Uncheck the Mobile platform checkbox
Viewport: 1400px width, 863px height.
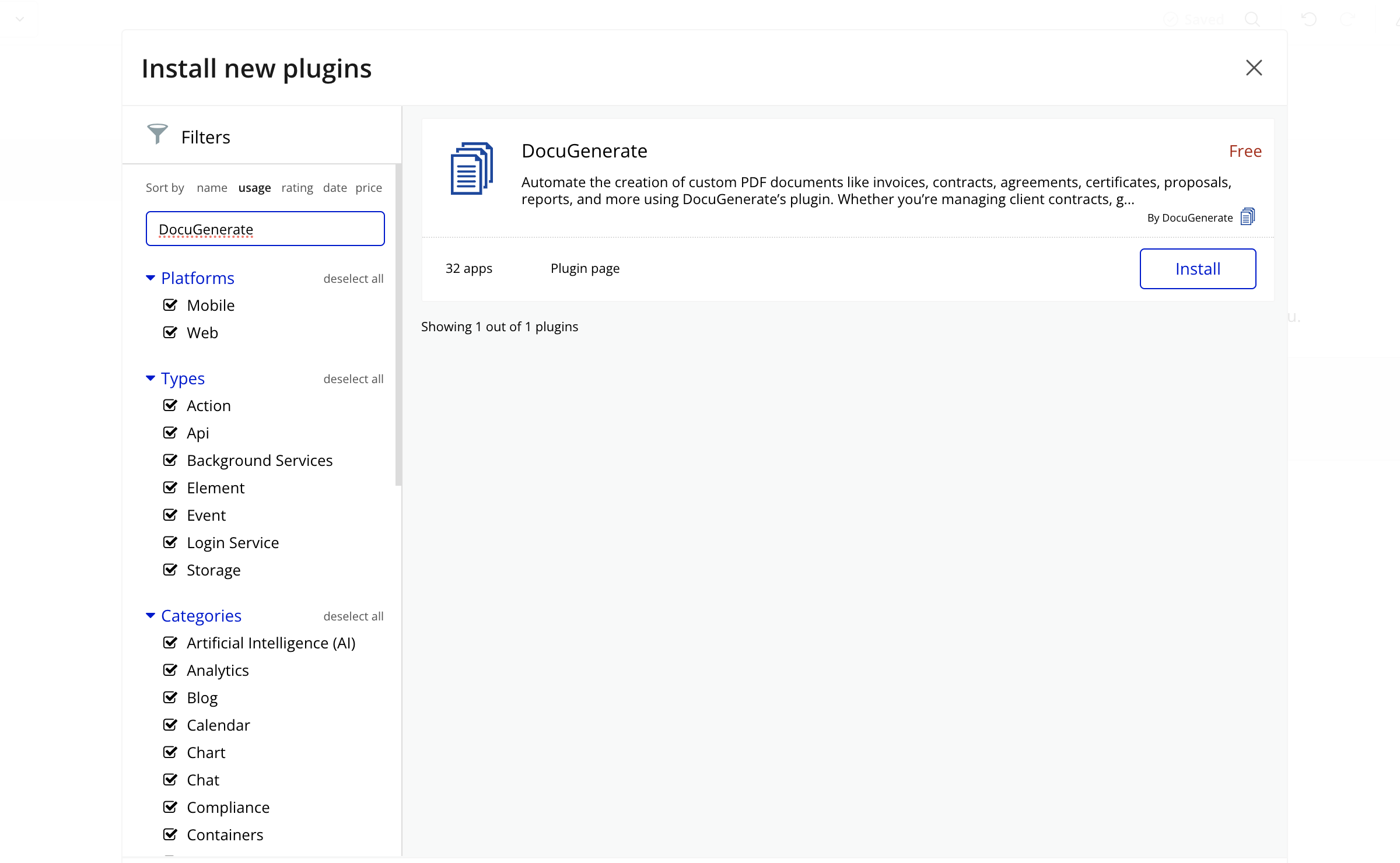(170, 305)
